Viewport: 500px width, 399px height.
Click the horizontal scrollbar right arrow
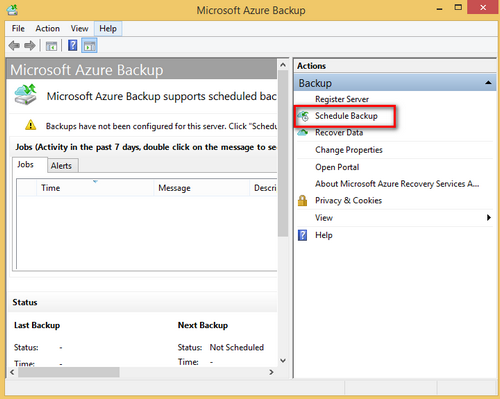coord(271,372)
